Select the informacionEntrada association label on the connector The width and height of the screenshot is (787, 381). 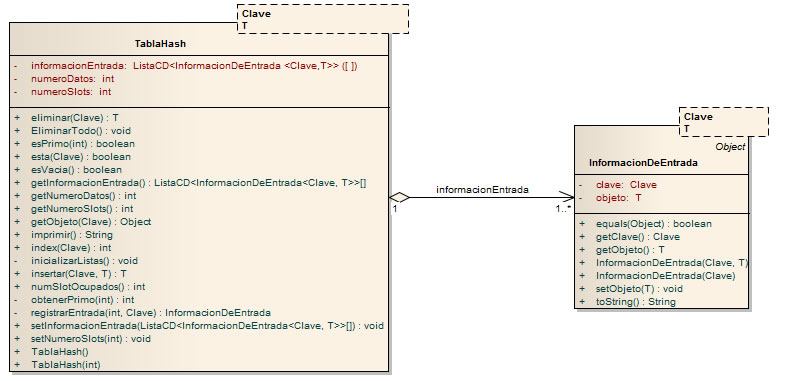[482, 190]
